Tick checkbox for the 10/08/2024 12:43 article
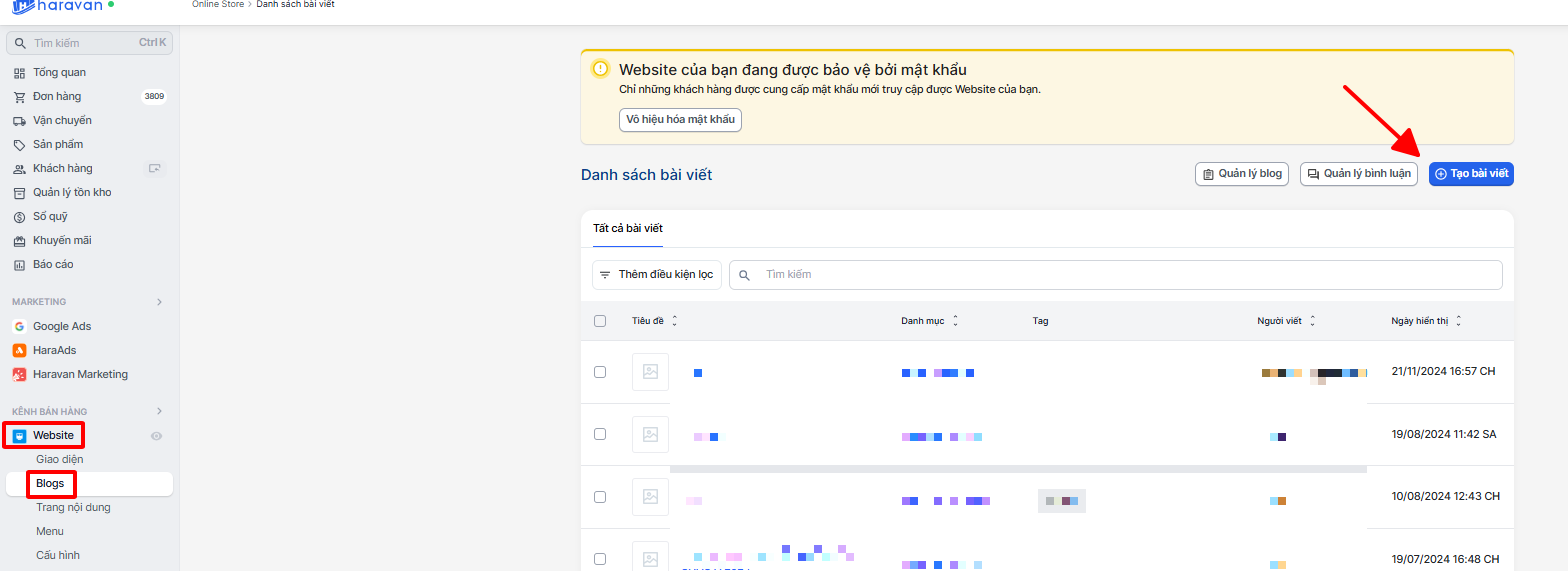 tap(600, 497)
